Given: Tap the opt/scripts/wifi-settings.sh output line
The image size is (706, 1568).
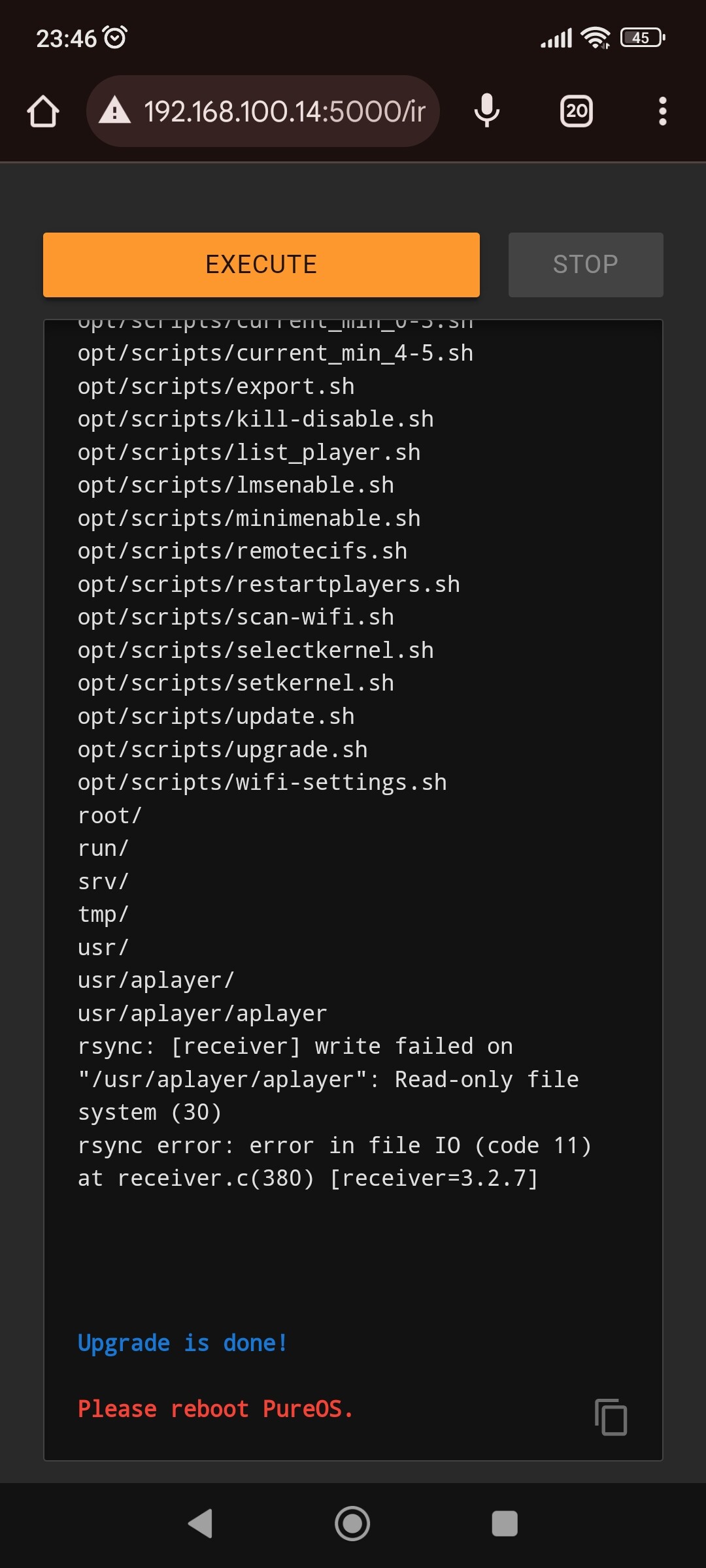Looking at the screenshot, I should click(262, 782).
